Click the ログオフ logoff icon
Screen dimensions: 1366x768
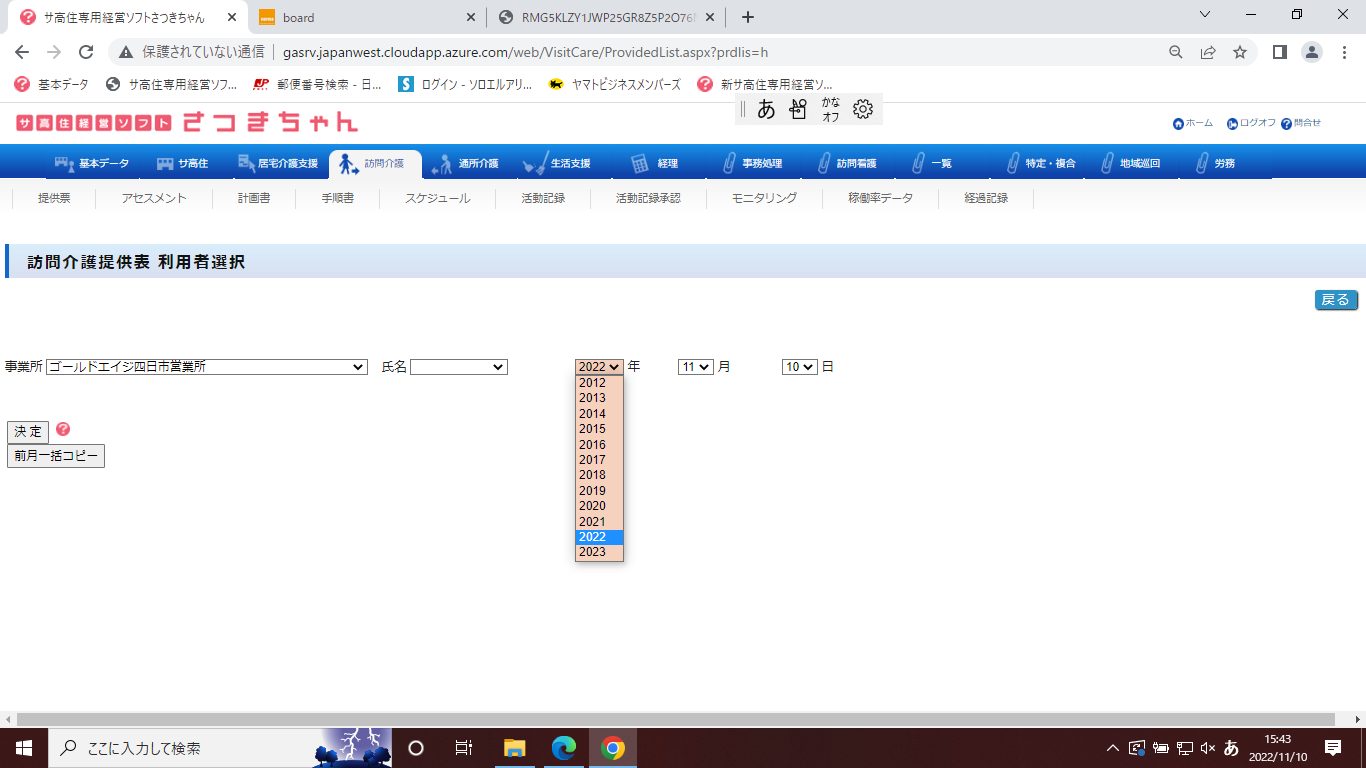[x=1233, y=123]
